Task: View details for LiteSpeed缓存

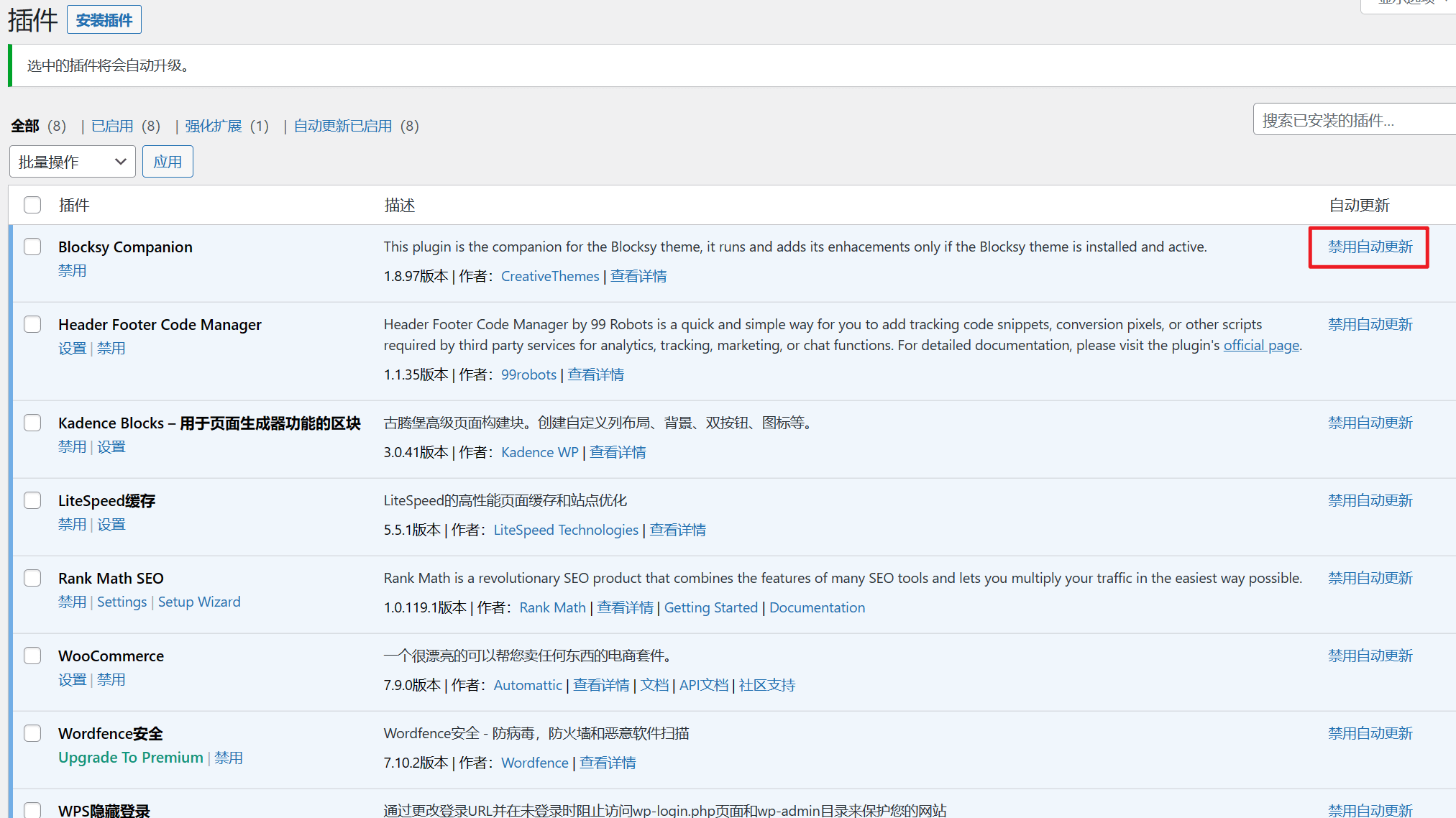Action: click(678, 530)
